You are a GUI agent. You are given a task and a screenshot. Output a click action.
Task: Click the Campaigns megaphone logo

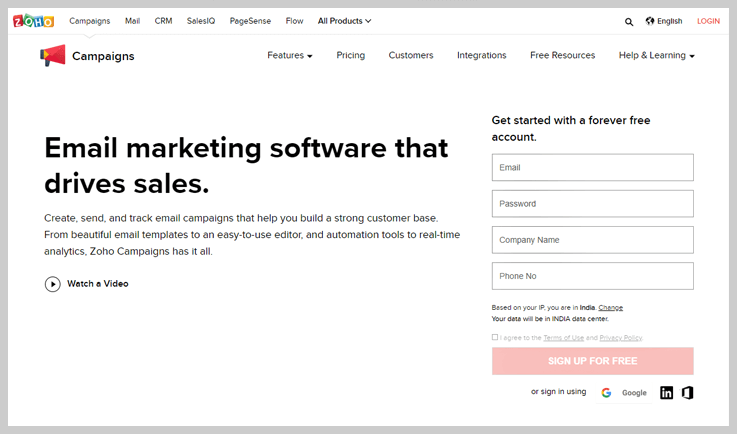click(53, 55)
